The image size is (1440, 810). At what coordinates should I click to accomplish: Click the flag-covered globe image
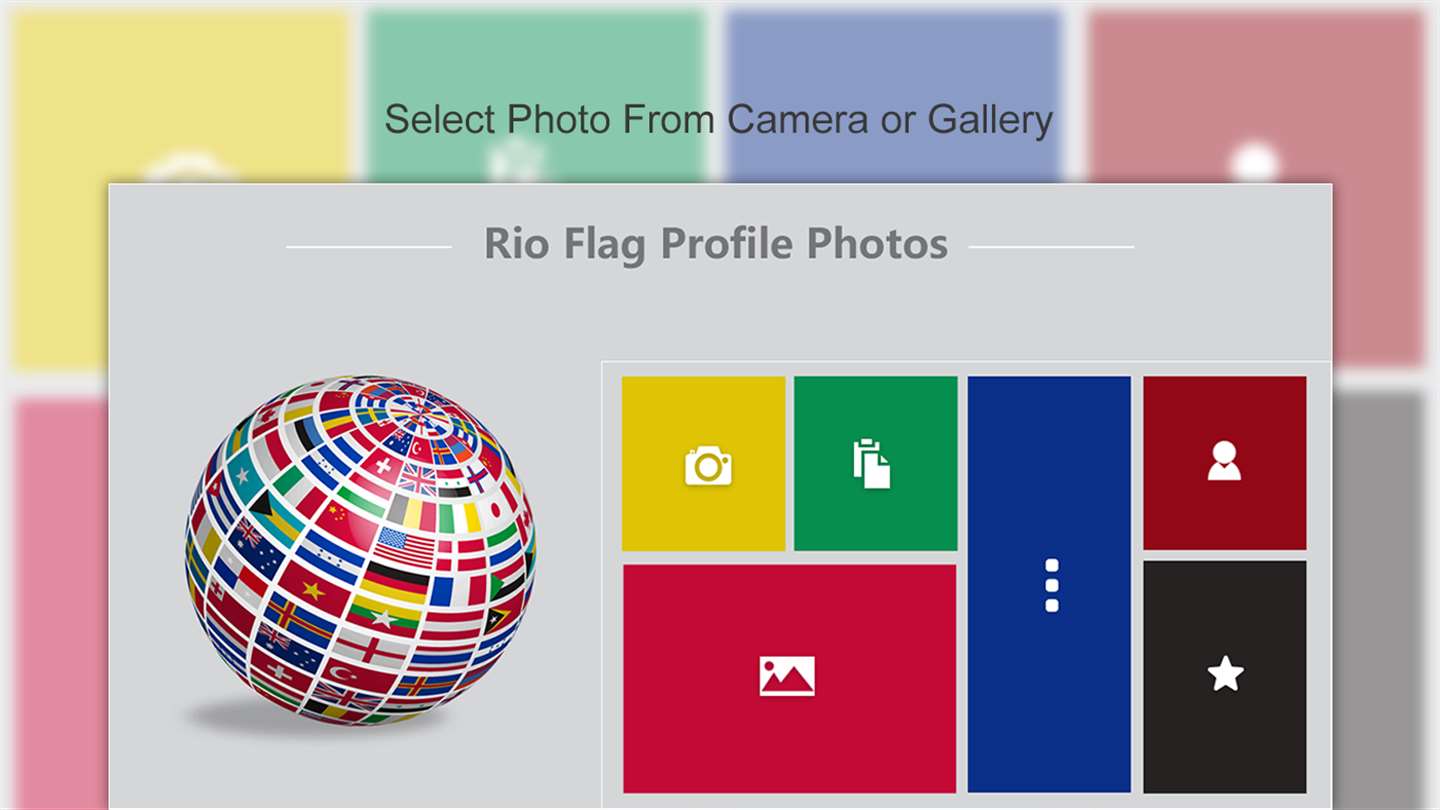(x=360, y=551)
